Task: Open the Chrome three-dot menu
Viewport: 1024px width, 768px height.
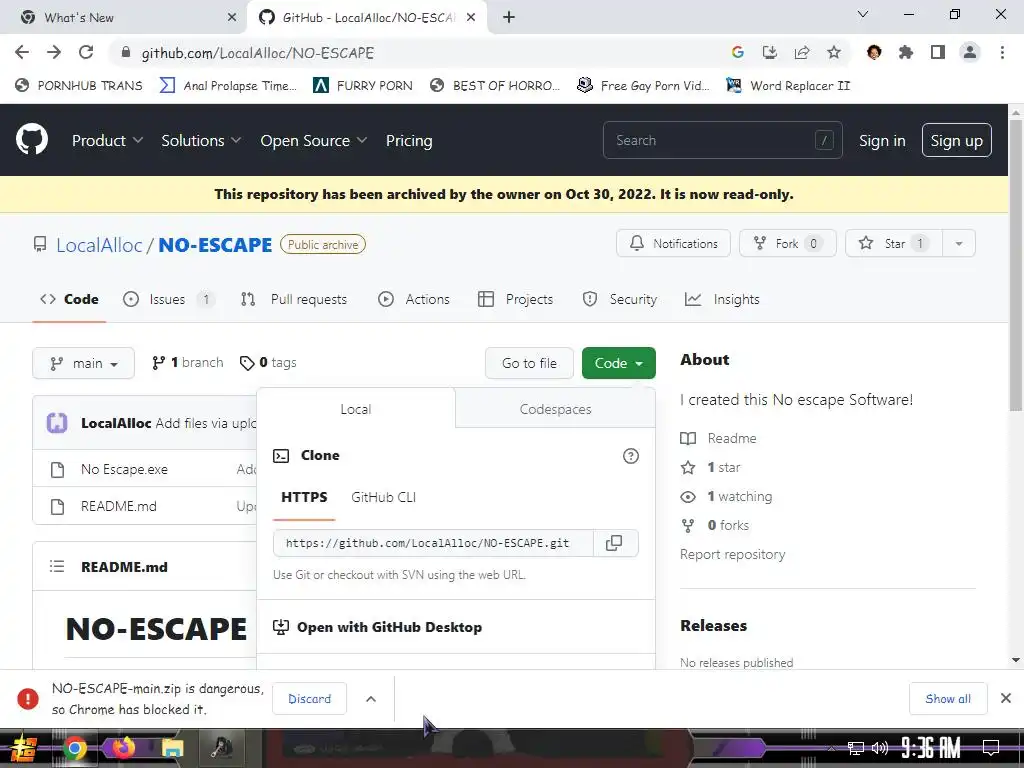Action: coord(1002,52)
